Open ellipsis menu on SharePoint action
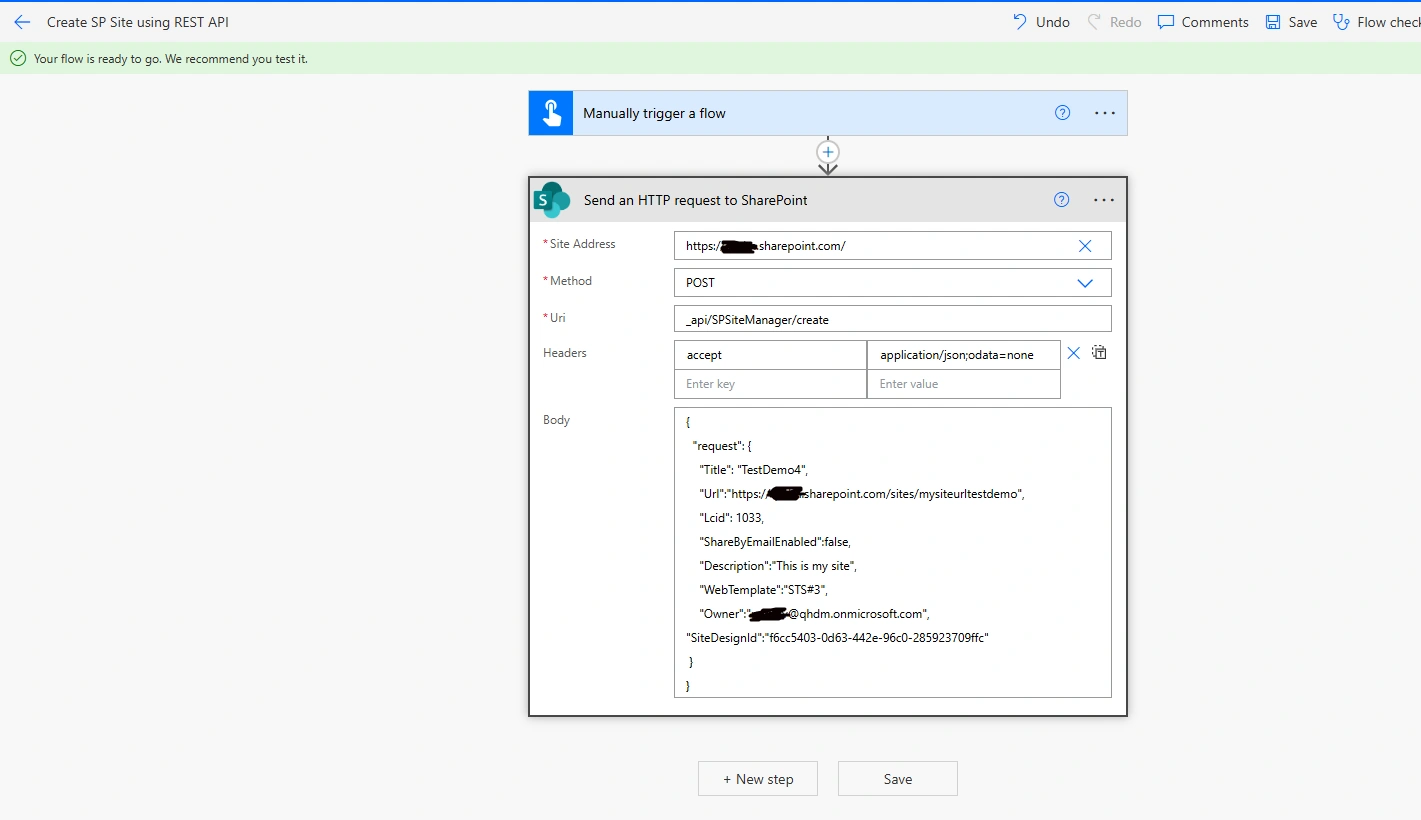The image size is (1421, 820). (1104, 200)
